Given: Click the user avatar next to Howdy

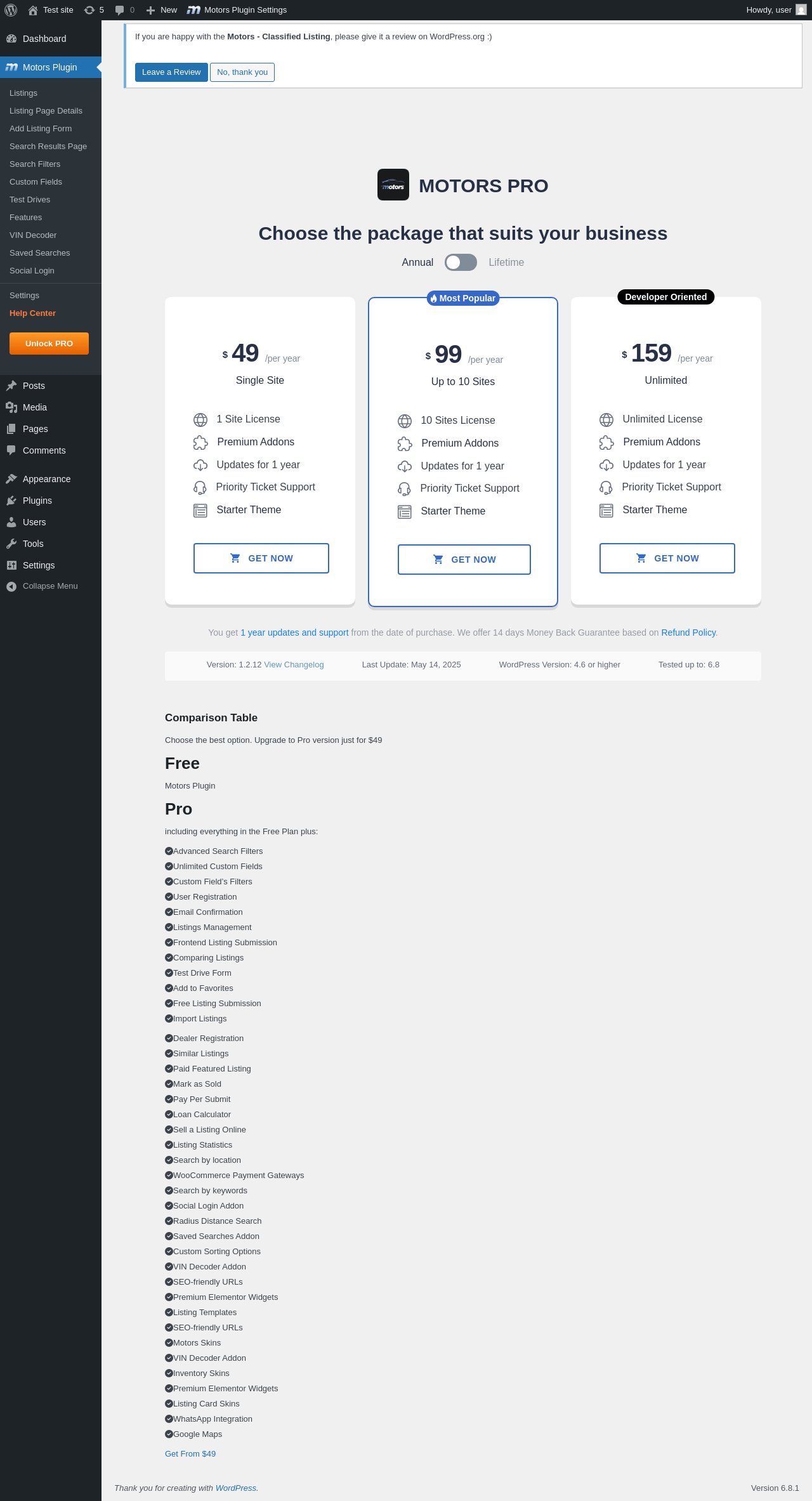Looking at the screenshot, I should coord(801,10).
